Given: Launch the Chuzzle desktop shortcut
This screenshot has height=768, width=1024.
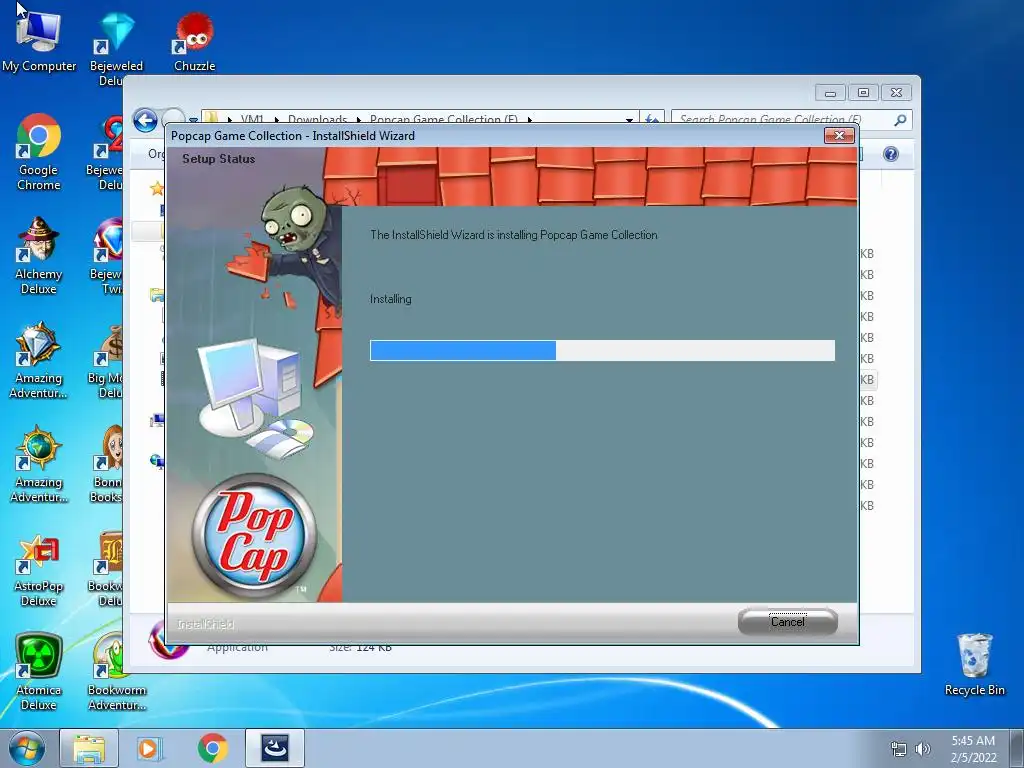Looking at the screenshot, I should point(195,42).
